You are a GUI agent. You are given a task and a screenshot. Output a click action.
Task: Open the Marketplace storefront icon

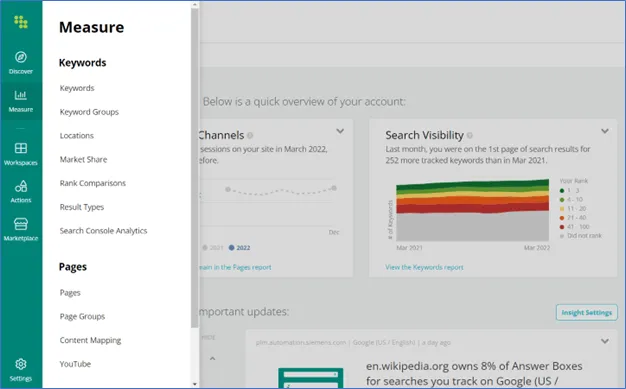(x=21, y=224)
